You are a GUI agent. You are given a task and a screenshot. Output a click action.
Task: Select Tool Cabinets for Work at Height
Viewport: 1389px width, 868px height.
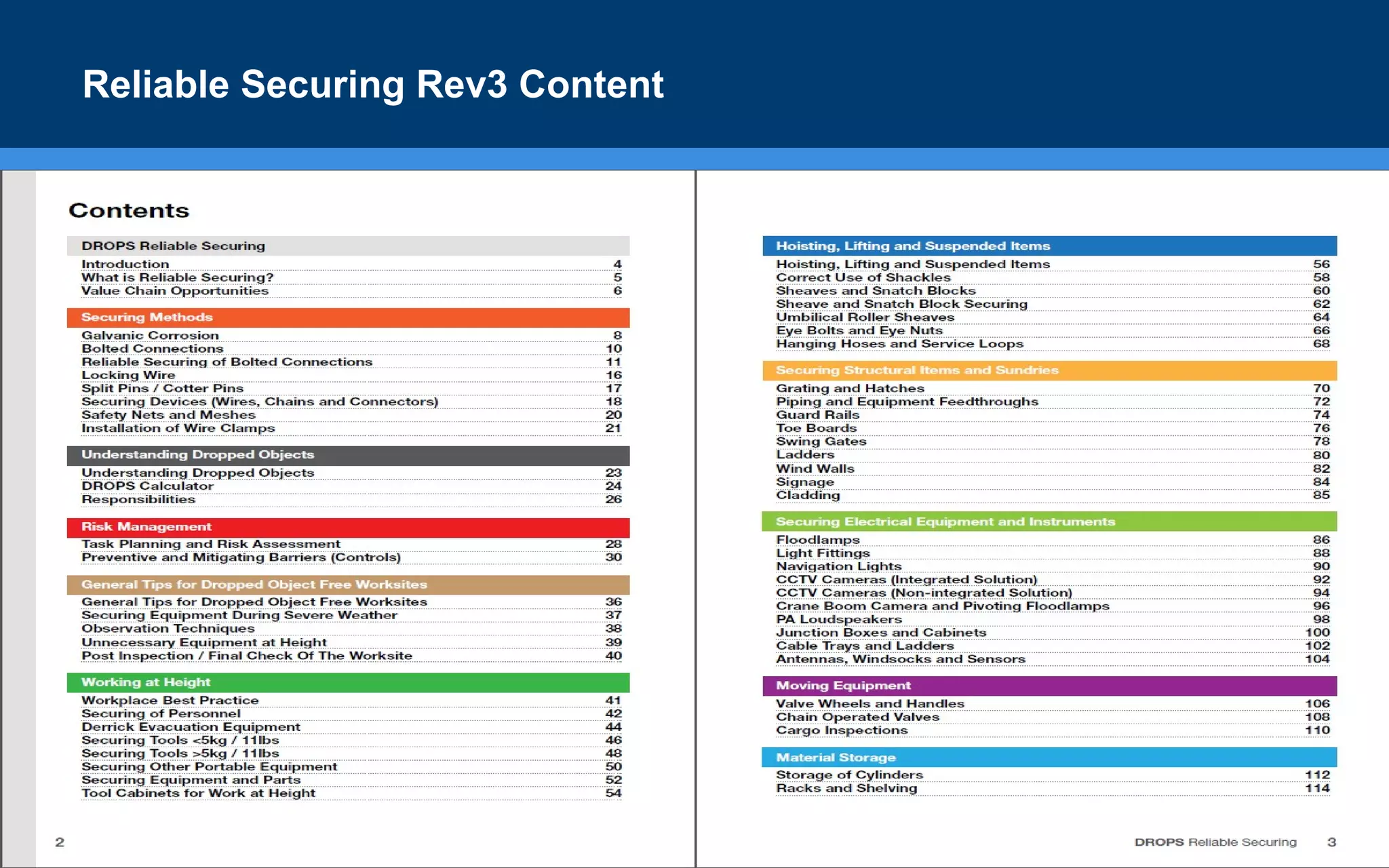coord(198,793)
